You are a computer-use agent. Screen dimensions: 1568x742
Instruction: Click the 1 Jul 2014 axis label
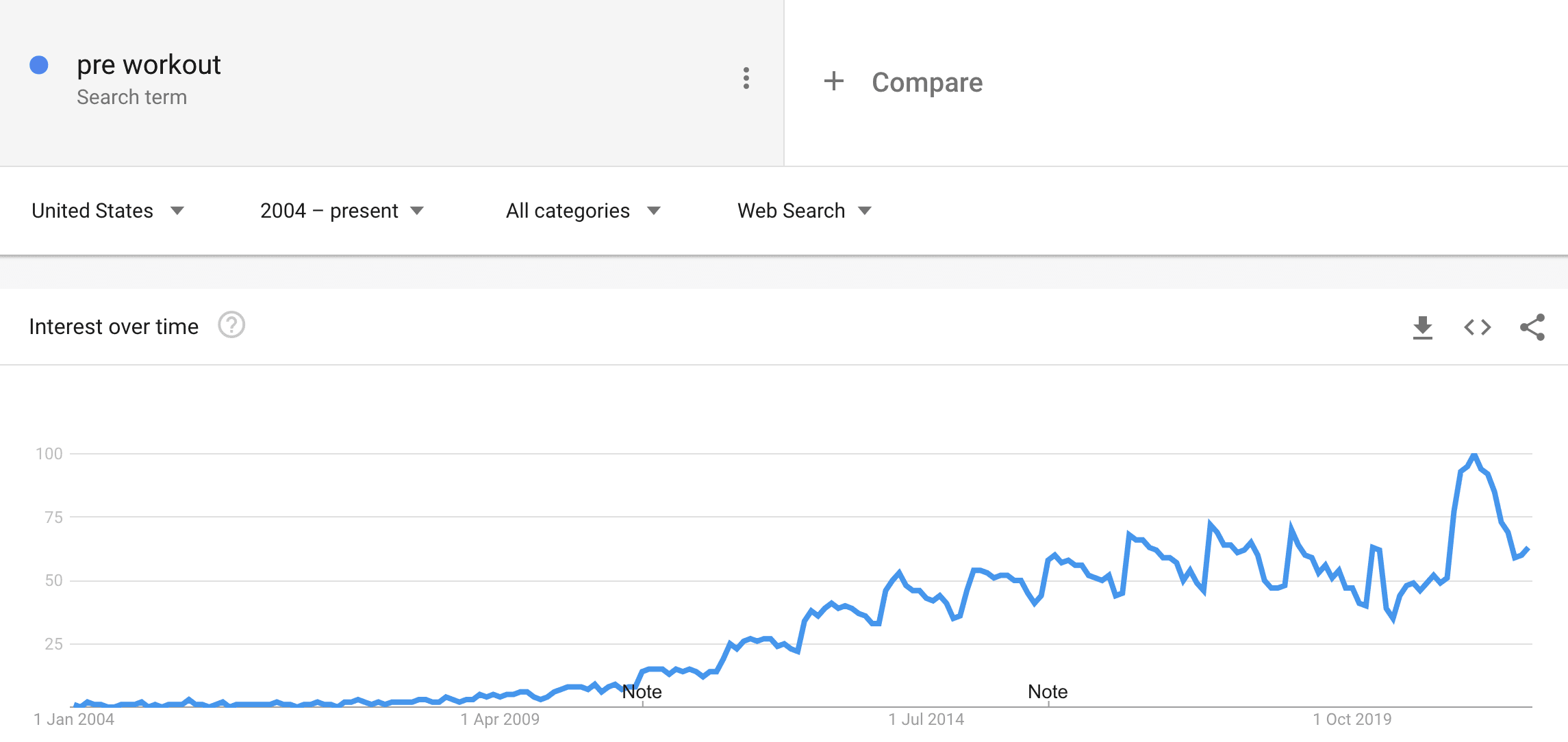pos(926,719)
